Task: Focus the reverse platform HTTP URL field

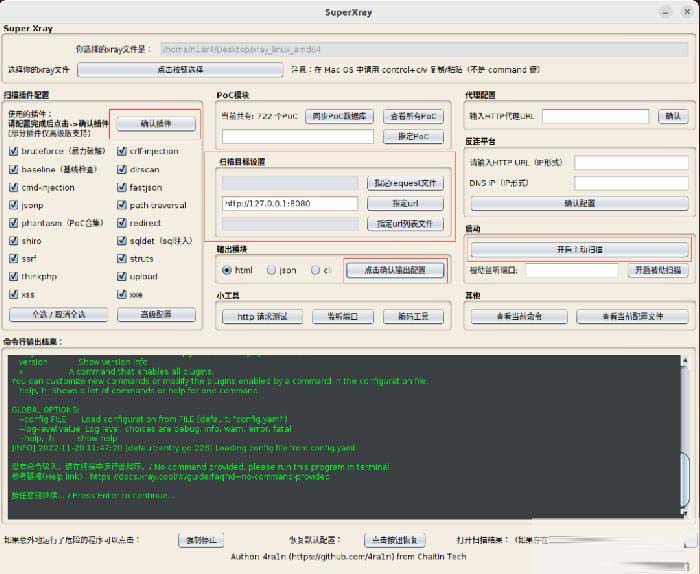Action: pos(631,162)
